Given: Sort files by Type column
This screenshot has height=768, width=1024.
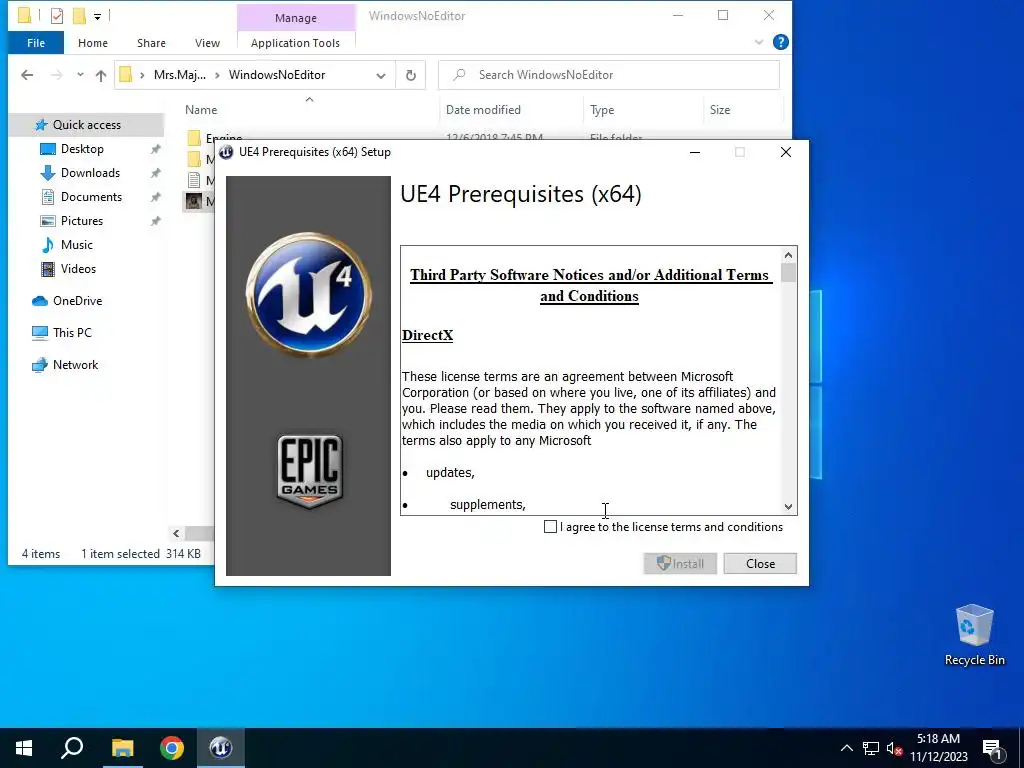Looking at the screenshot, I should (602, 110).
